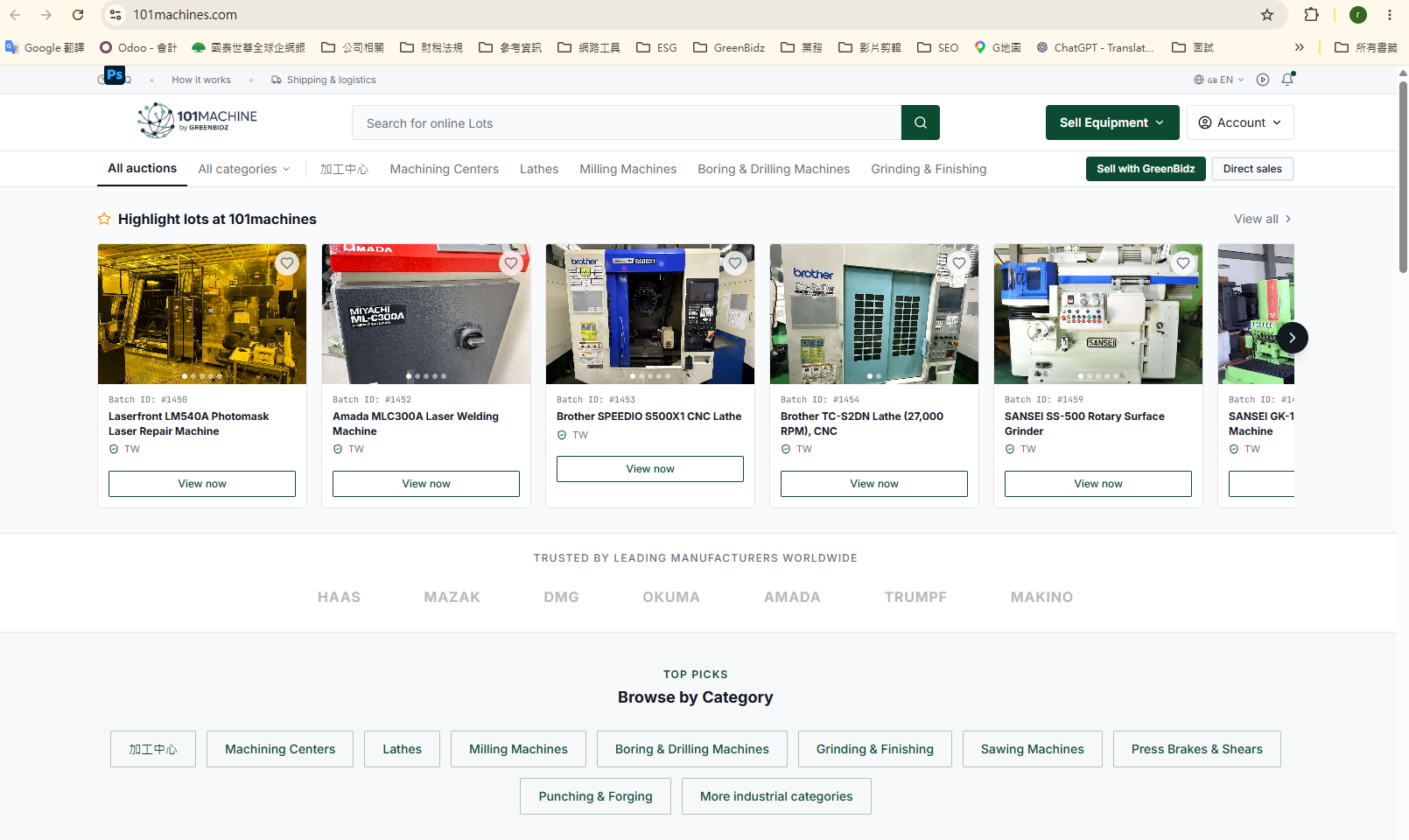Click the magnifier search button
The height and width of the screenshot is (840, 1409).
tap(921, 122)
